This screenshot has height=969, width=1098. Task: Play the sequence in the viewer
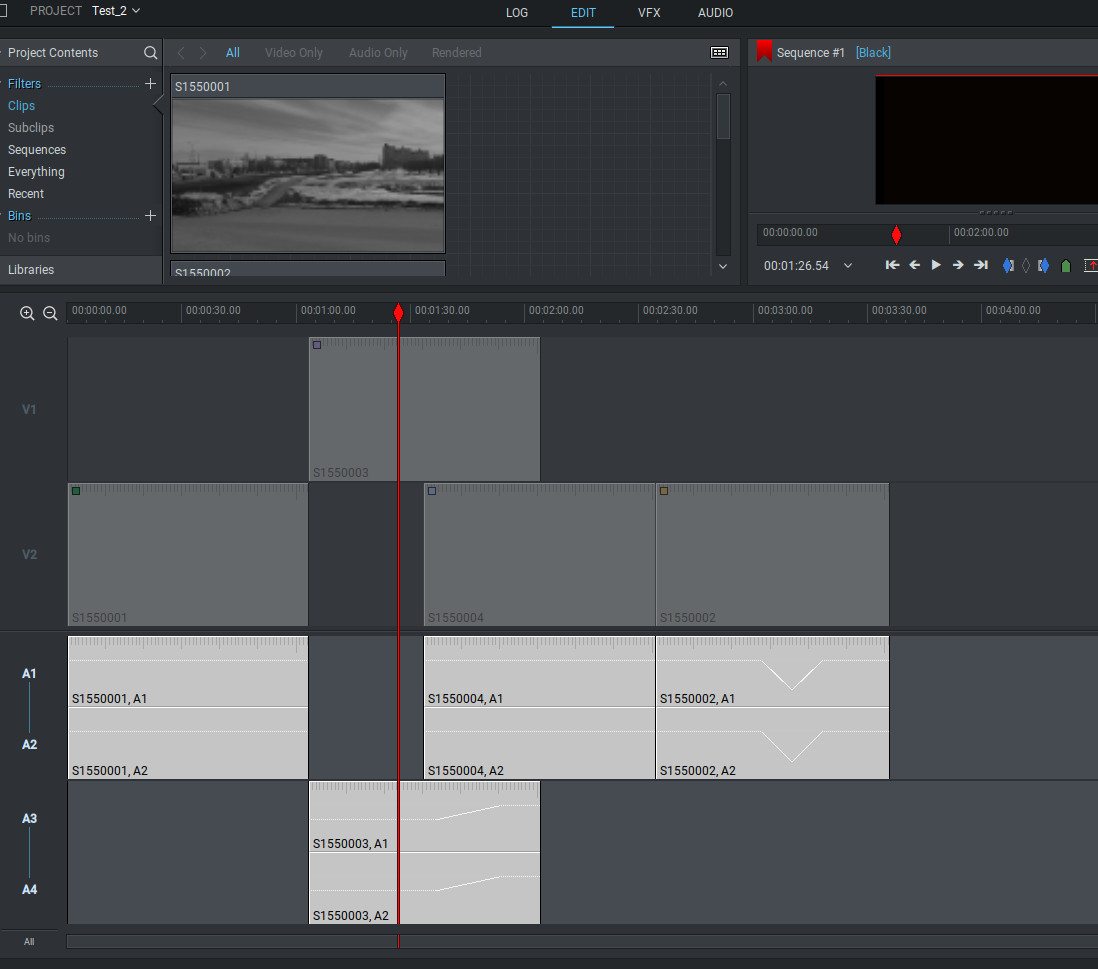point(936,265)
